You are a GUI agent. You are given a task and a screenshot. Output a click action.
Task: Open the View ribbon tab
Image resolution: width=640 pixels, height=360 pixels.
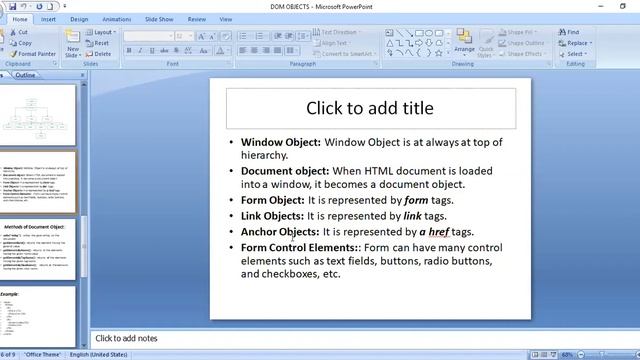[x=226, y=19]
